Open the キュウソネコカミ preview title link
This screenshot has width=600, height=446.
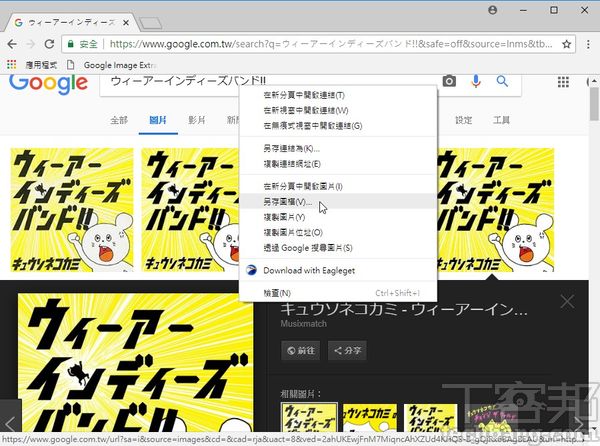[x=404, y=309]
